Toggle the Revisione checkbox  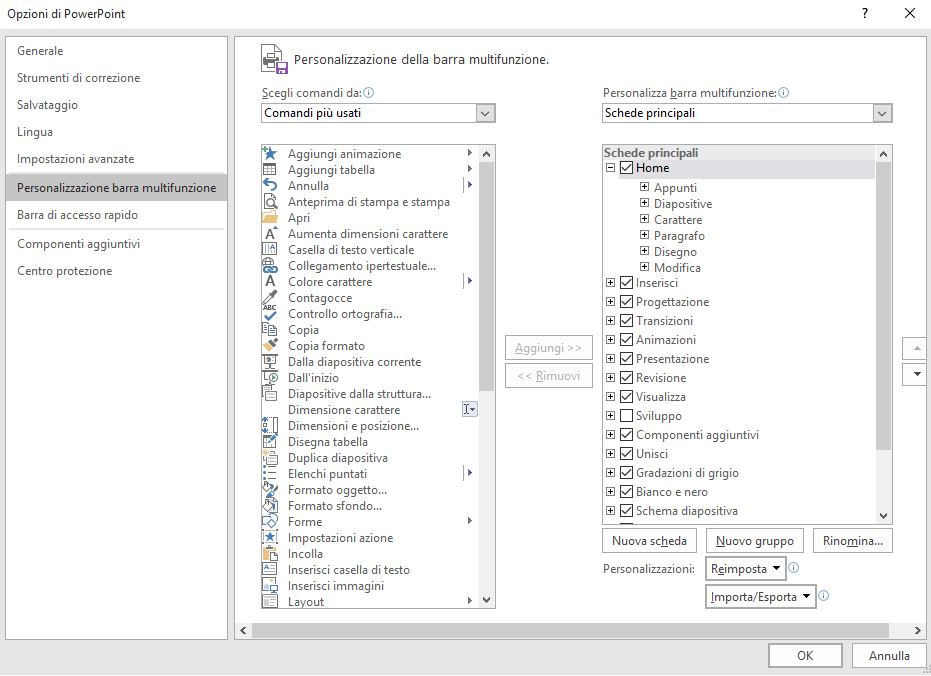[x=626, y=378]
